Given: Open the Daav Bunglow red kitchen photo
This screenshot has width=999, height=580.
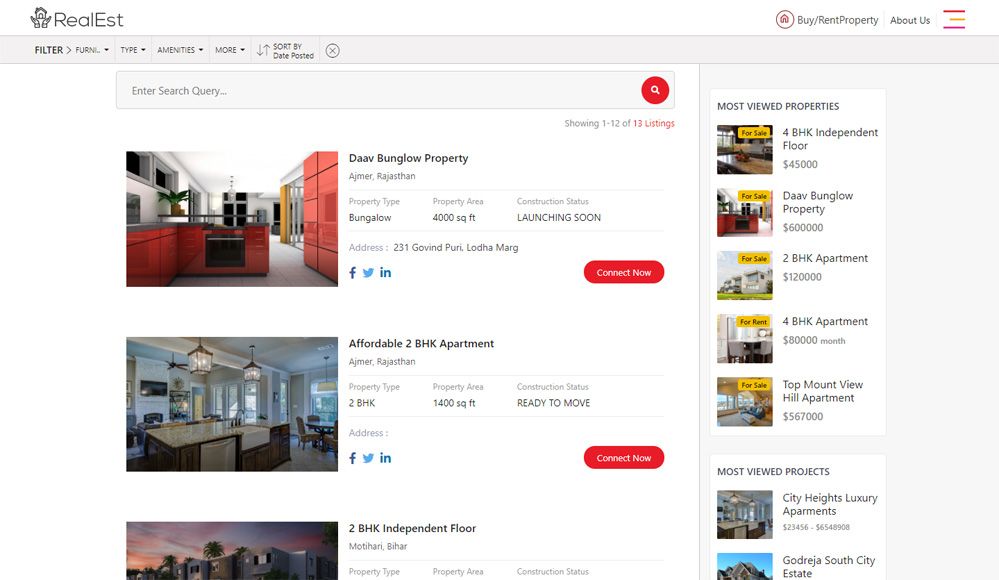Looking at the screenshot, I should pos(232,219).
